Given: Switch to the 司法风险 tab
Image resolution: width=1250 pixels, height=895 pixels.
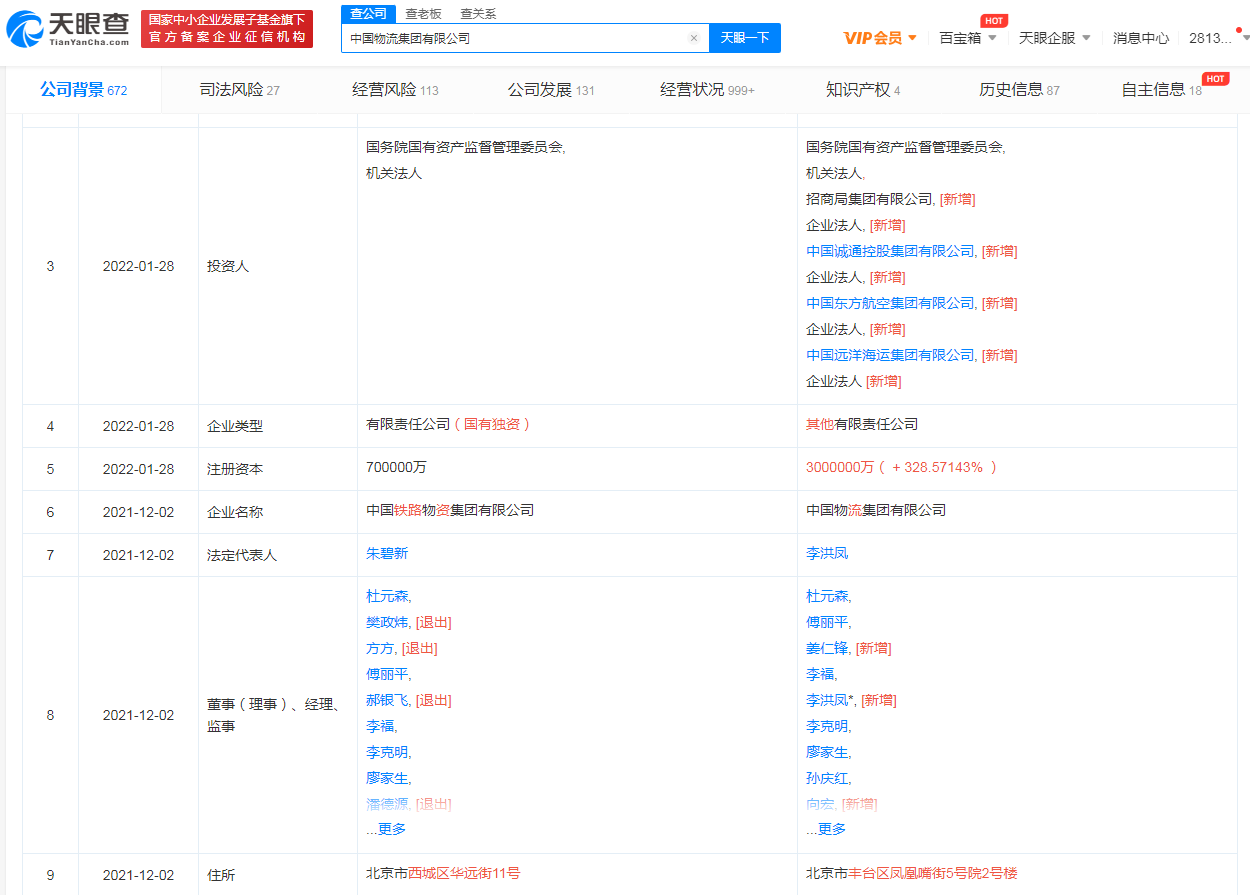Looking at the screenshot, I should coord(240,90).
